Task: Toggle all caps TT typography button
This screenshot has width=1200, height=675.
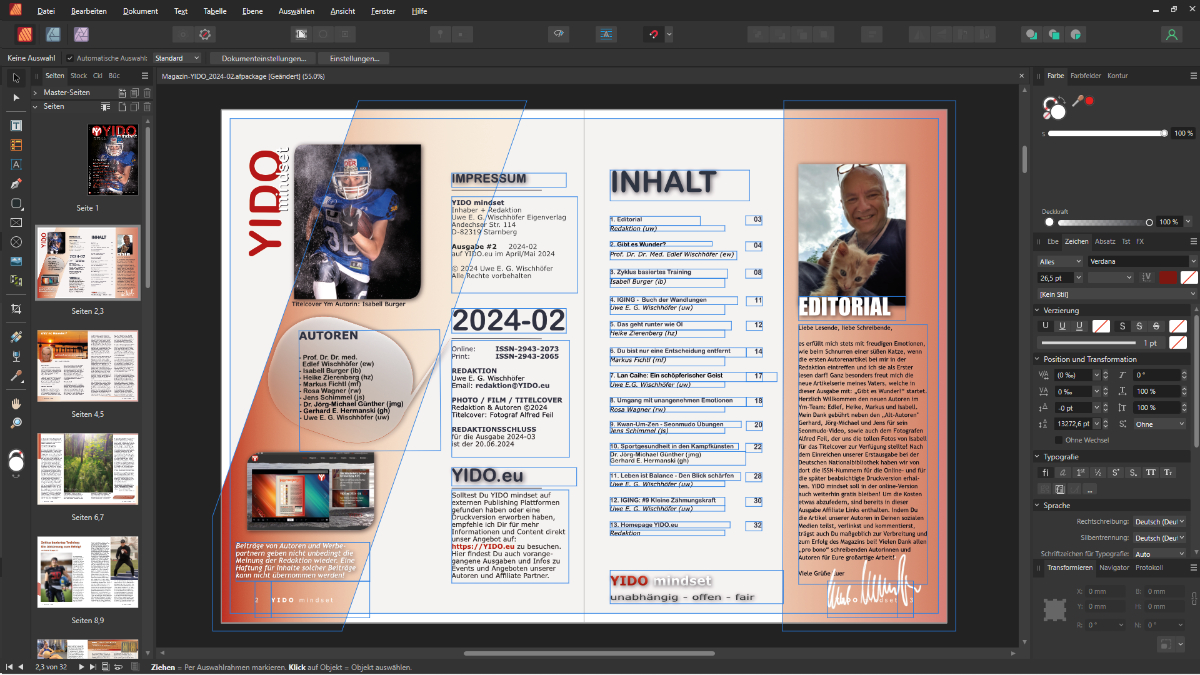Action: pyautogui.click(x=1150, y=472)
